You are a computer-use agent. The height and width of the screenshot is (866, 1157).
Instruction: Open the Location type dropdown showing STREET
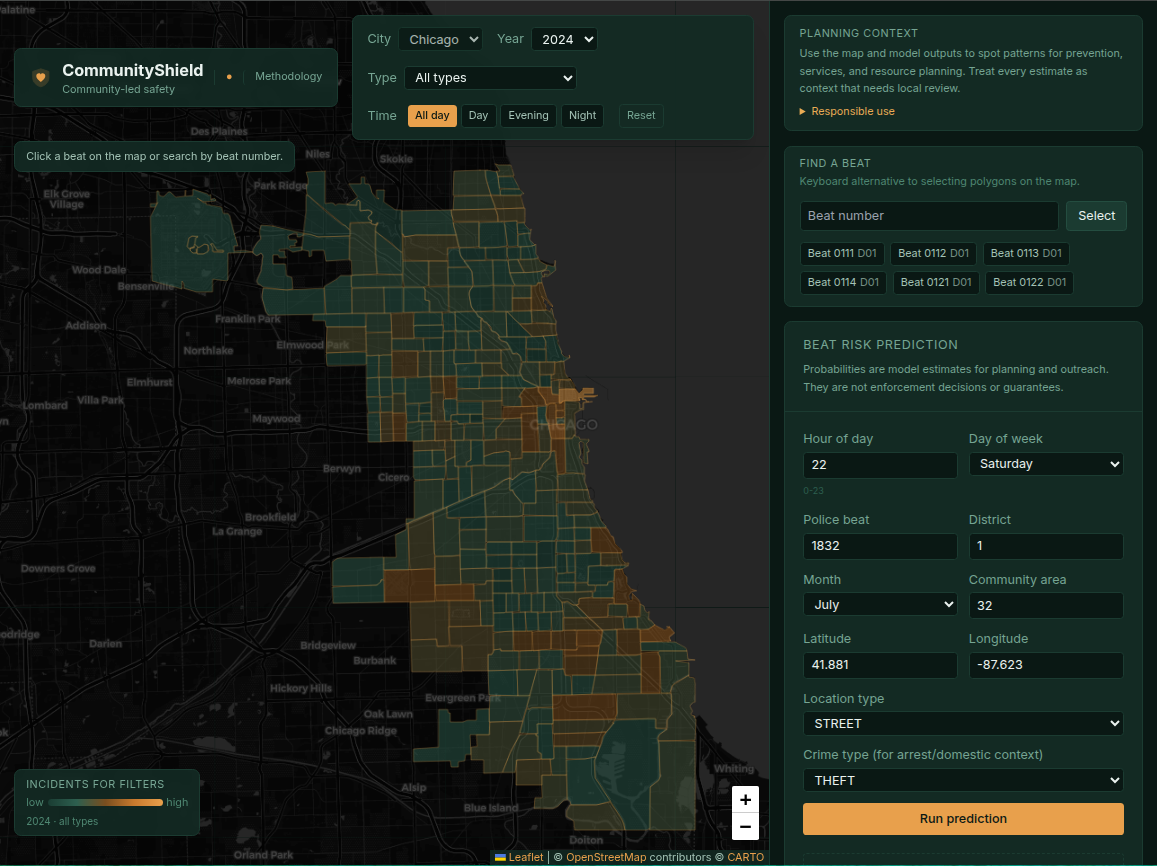(x=963, y=724)
